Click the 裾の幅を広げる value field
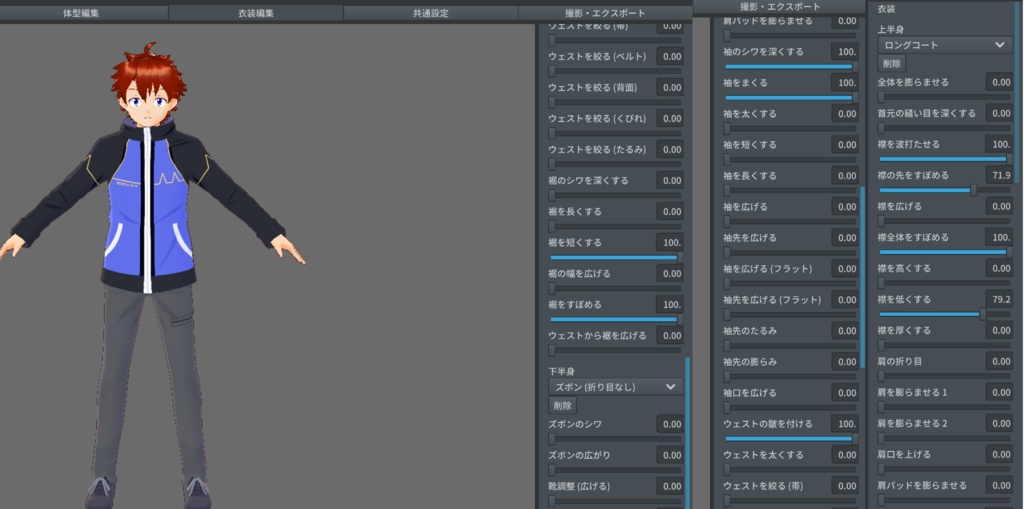The width and height of the screenshot is (1024, 509). click(670, 274)
